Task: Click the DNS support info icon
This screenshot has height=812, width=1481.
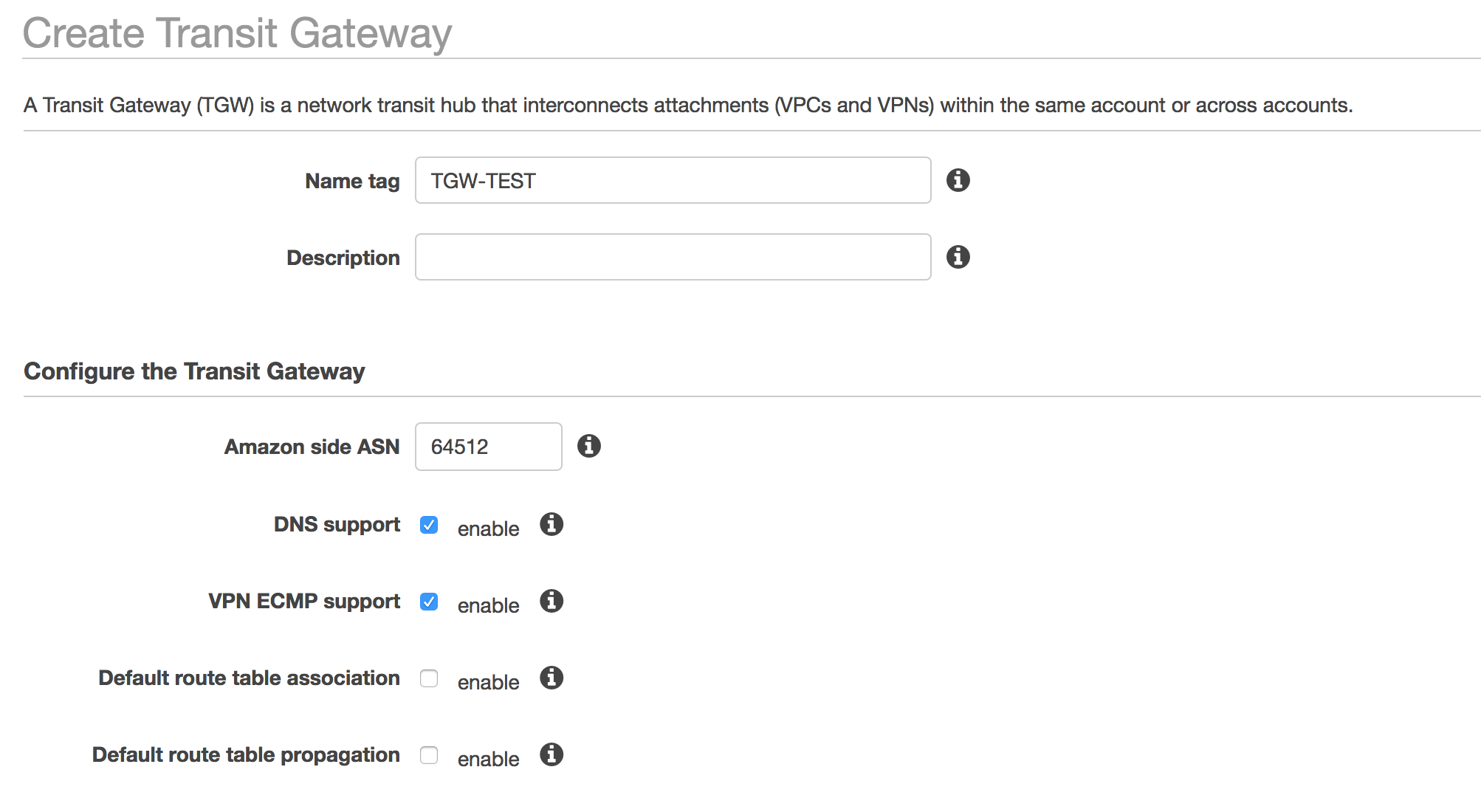Action: coord(551,524)
